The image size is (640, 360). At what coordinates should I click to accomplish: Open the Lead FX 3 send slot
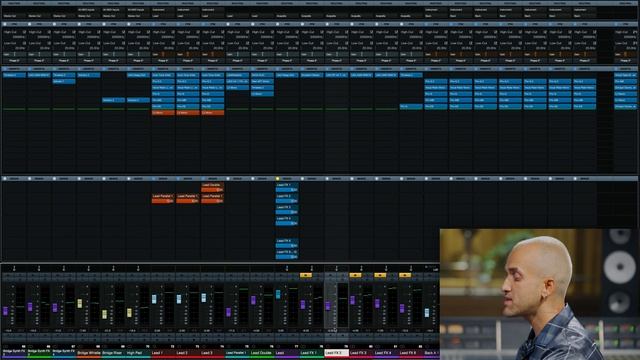point(287,210)
